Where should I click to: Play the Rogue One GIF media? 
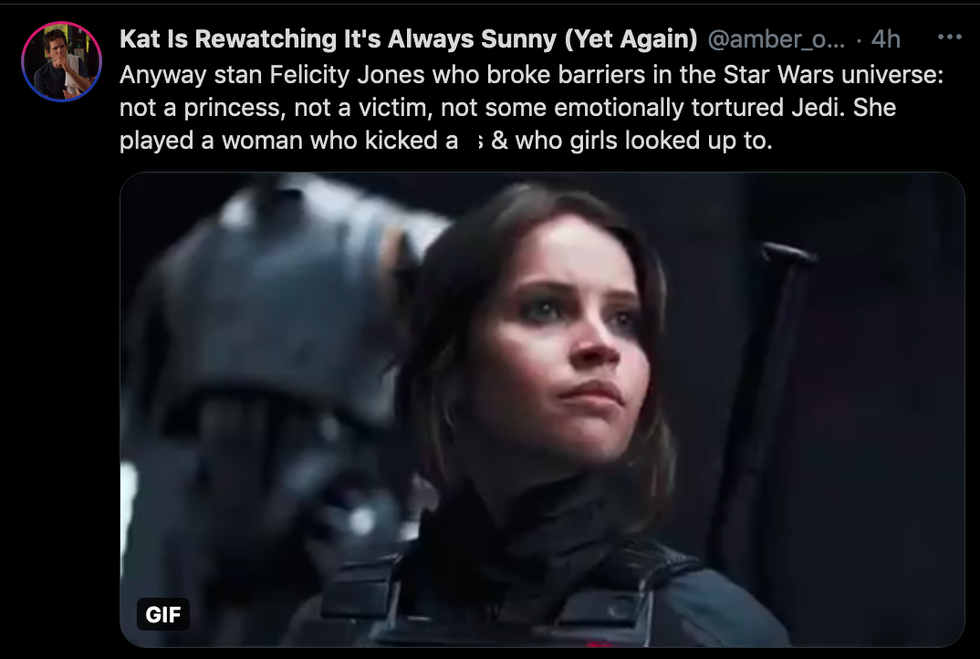[542, 410]
